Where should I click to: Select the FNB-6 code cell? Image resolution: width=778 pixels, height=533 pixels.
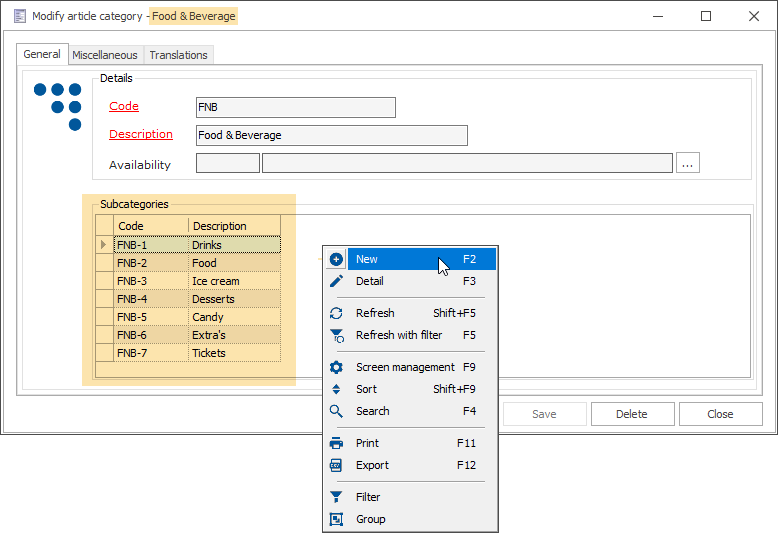tap(151, 335)
